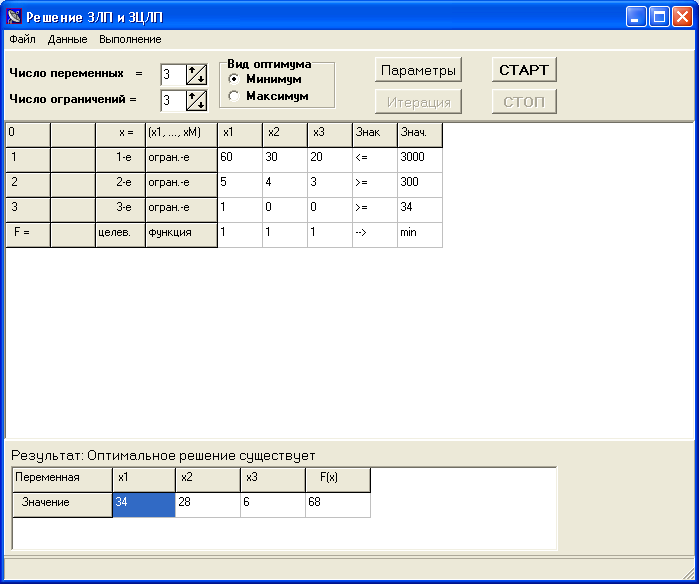This screenshot has height=584, width=699.
Task: Open the Выполнение menu
Action: (x=130, y=39)
